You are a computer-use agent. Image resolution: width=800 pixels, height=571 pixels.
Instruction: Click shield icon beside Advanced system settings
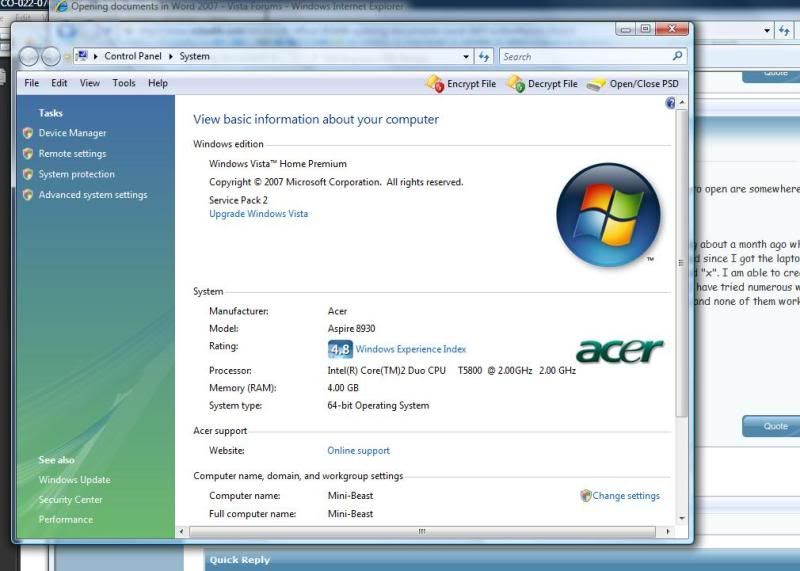click(28, 195)
